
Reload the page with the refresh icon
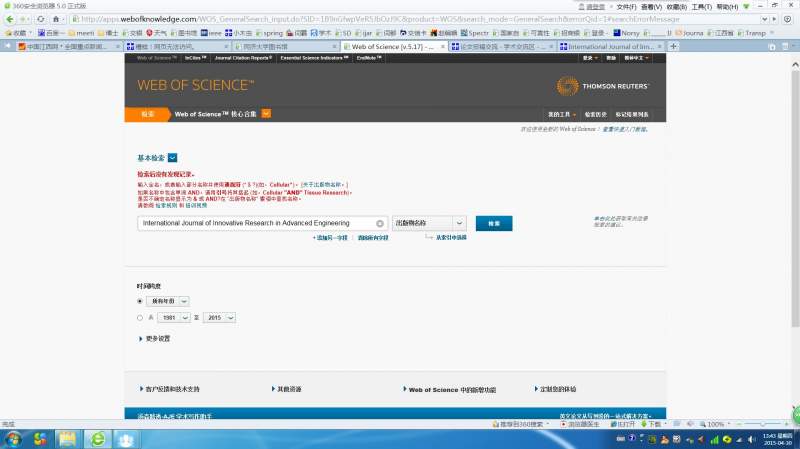(x=41, y=19)
